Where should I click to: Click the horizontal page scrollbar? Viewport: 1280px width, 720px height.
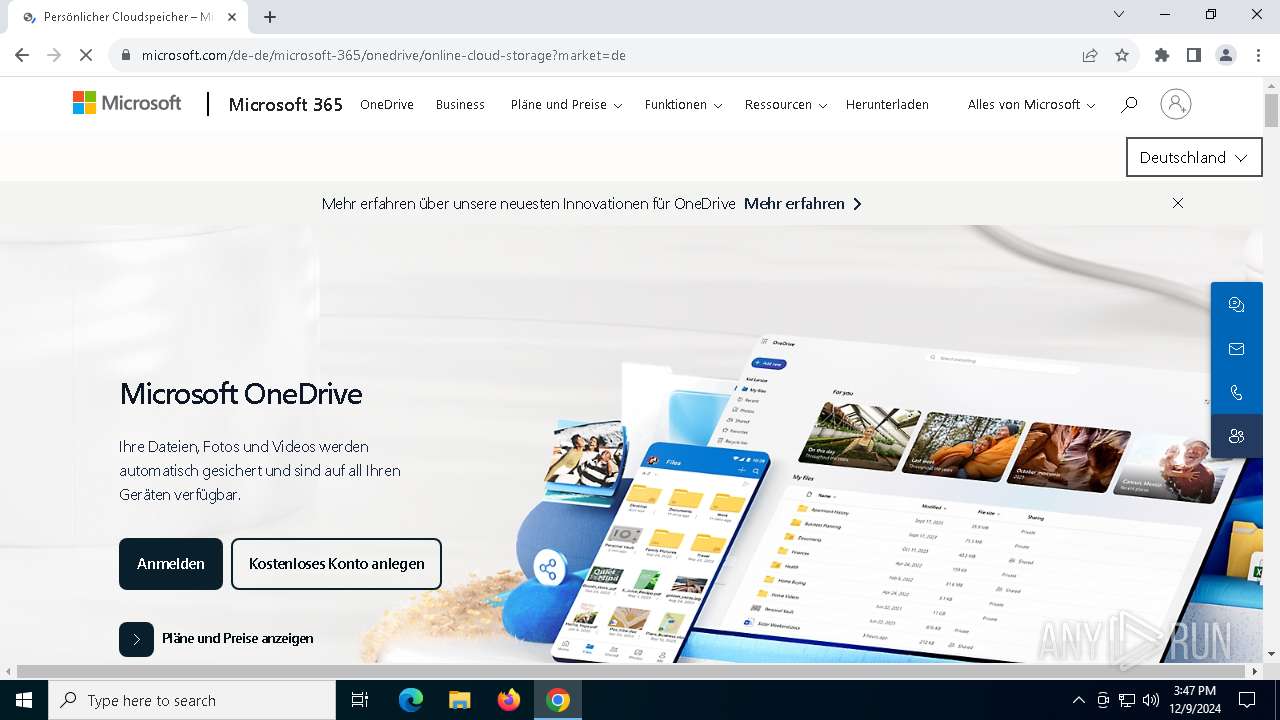tap(632, 671)
